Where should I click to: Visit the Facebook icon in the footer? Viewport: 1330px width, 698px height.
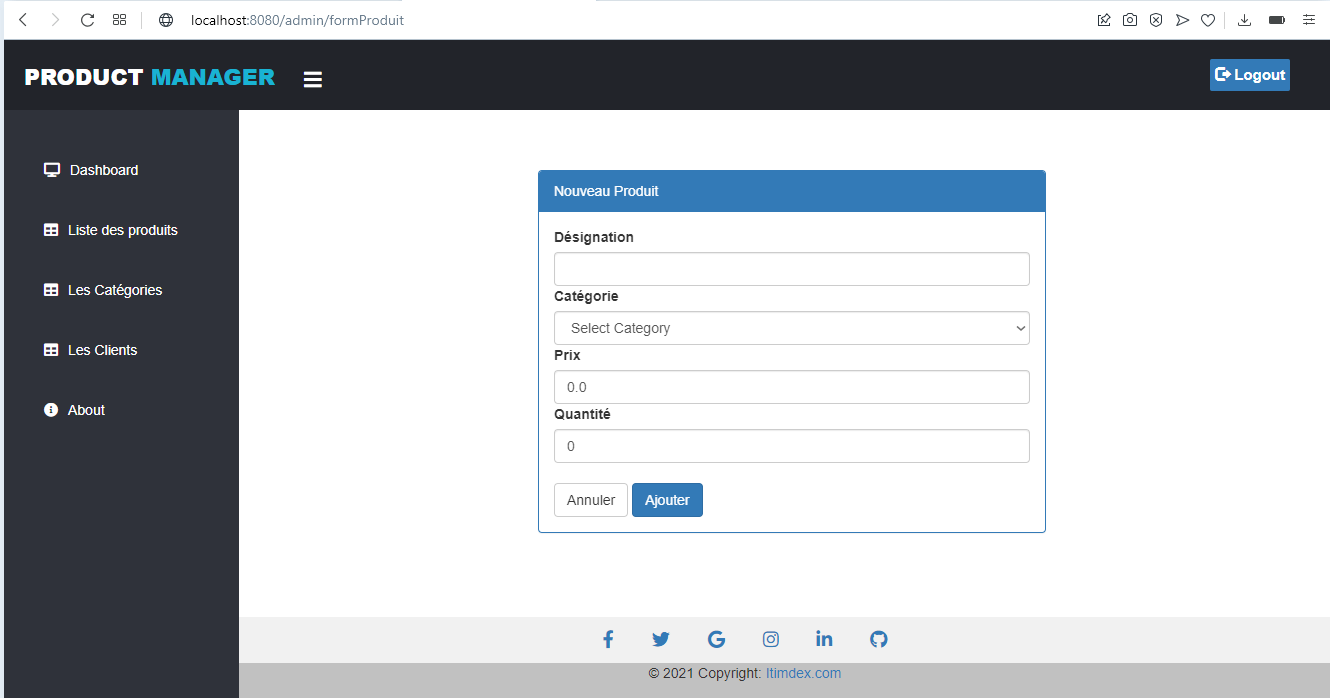[x=608, y=638]
